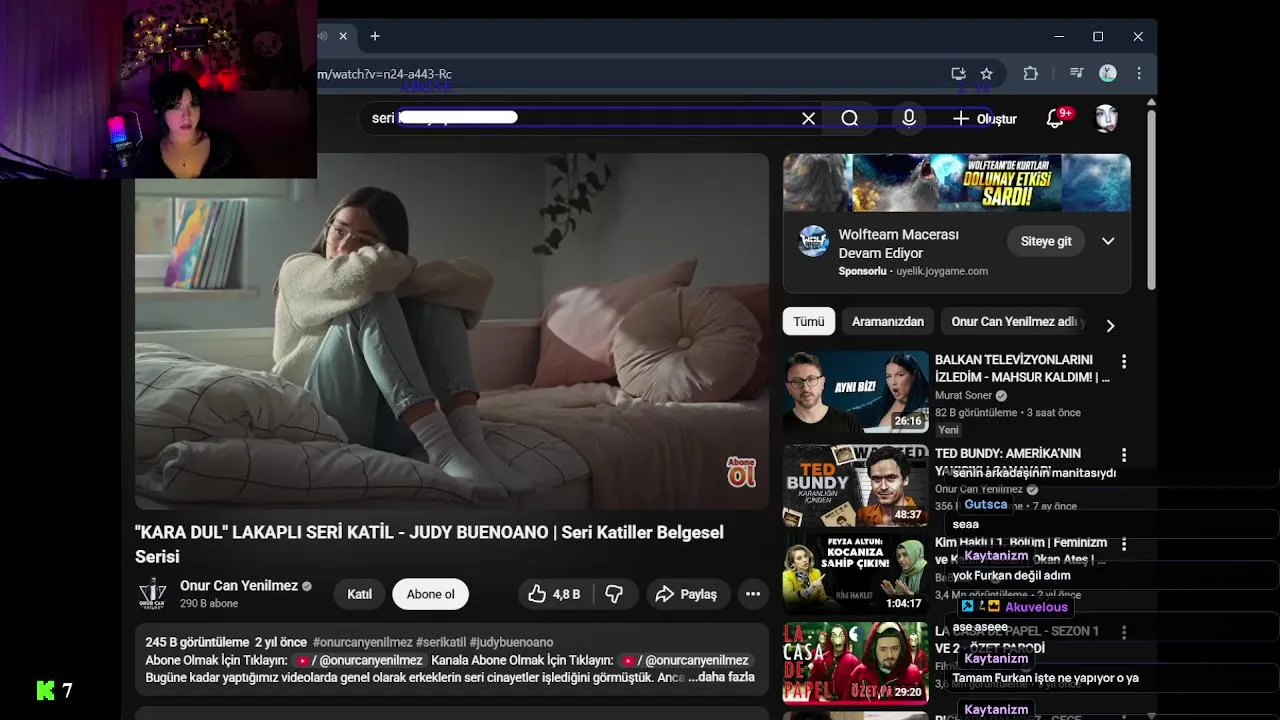
Task: Open the wolf team sponsor logo
Action: pos(813,241)
